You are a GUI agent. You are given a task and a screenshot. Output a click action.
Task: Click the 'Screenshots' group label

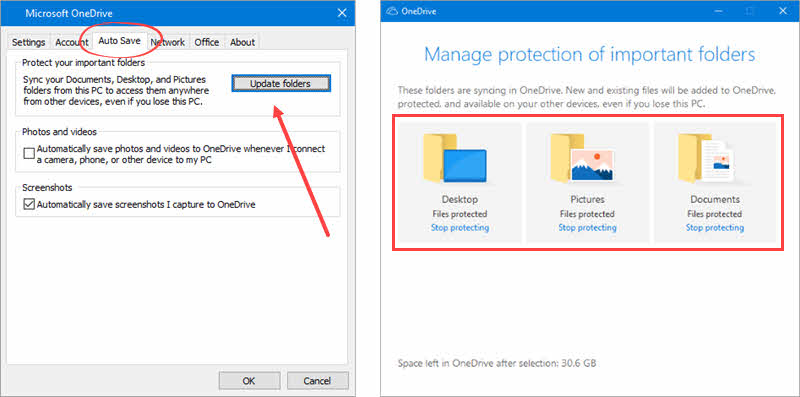coord(47,188)
